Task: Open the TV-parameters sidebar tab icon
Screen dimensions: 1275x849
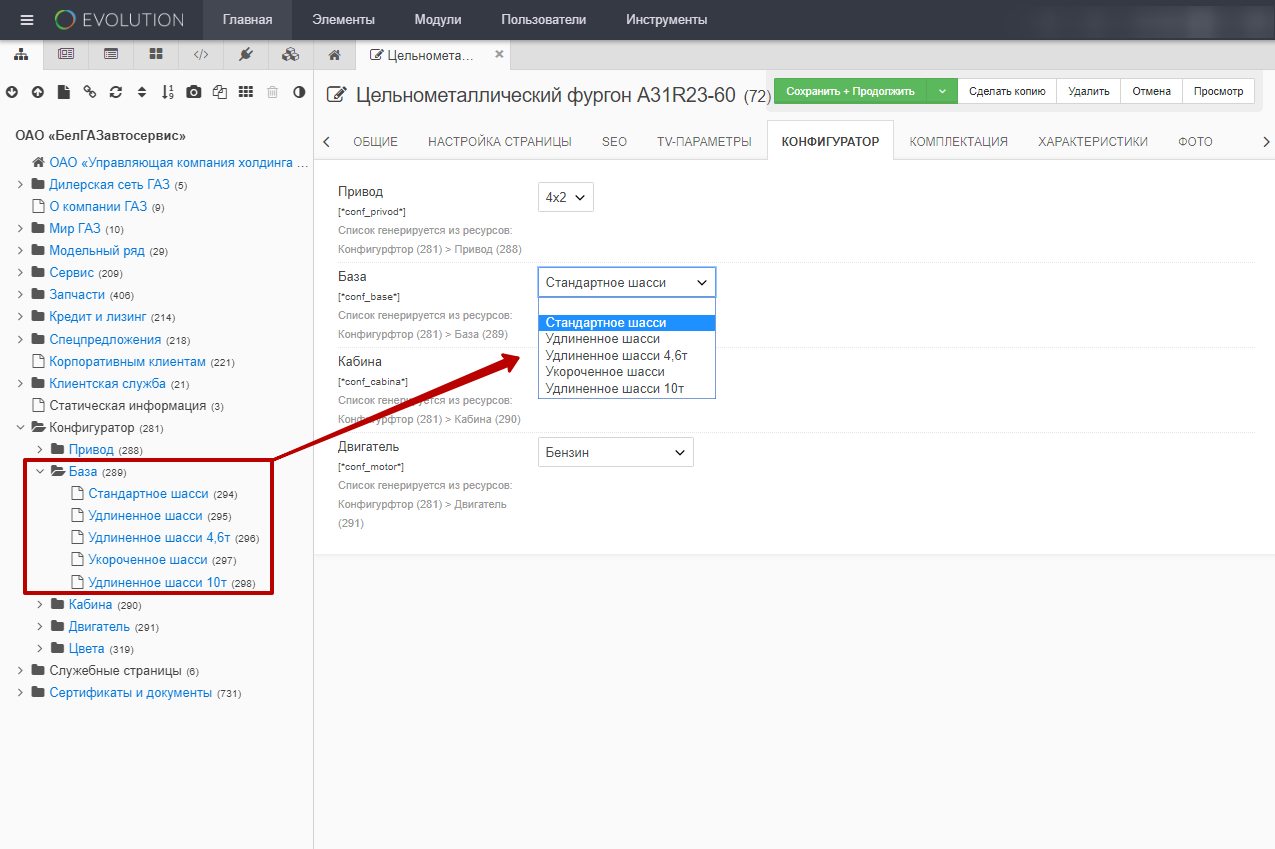Action: point(111,54)
